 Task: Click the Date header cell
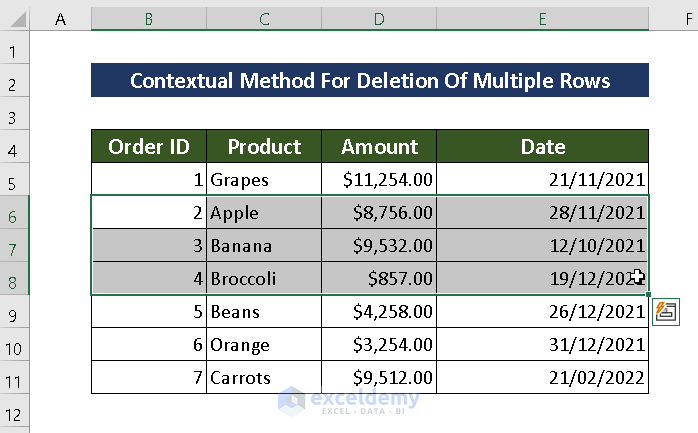click(542, 146)
